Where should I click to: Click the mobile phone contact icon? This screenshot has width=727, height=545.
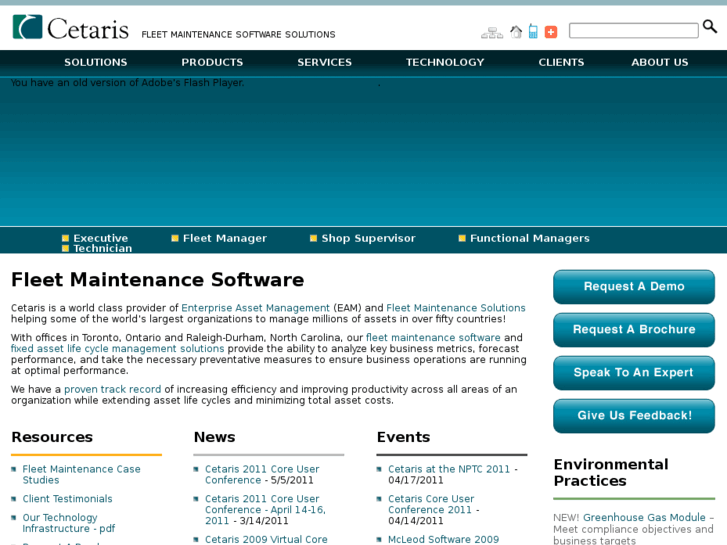pyautogui.click(x=533, y=32)
